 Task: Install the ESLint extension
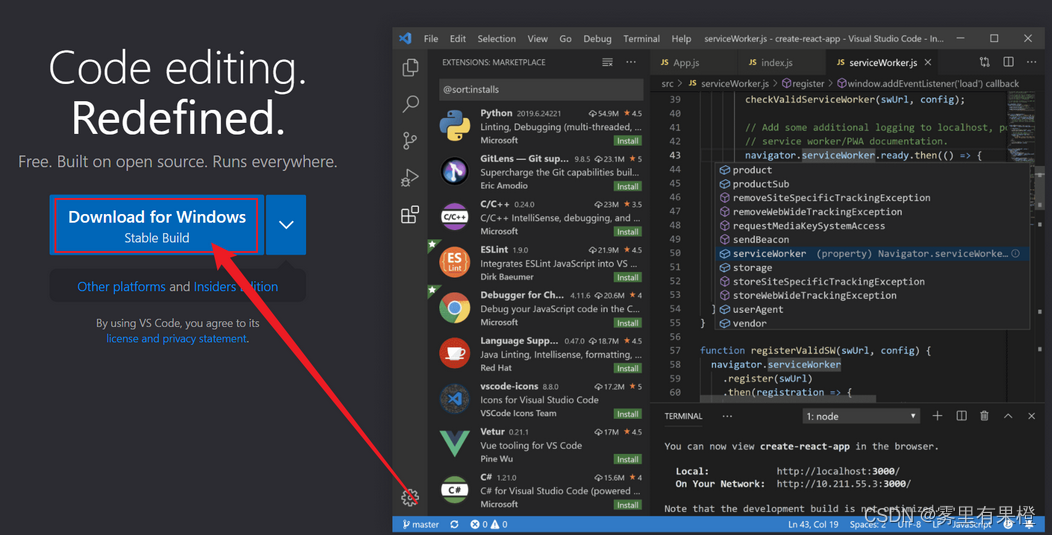(627, 277)
